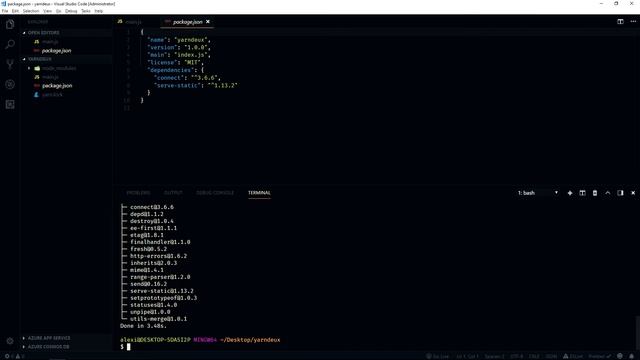This screenshot has height=360, width=640.
Task: Click "Done in 3.48s." in the terminal
Action: (x=143, y=326)
